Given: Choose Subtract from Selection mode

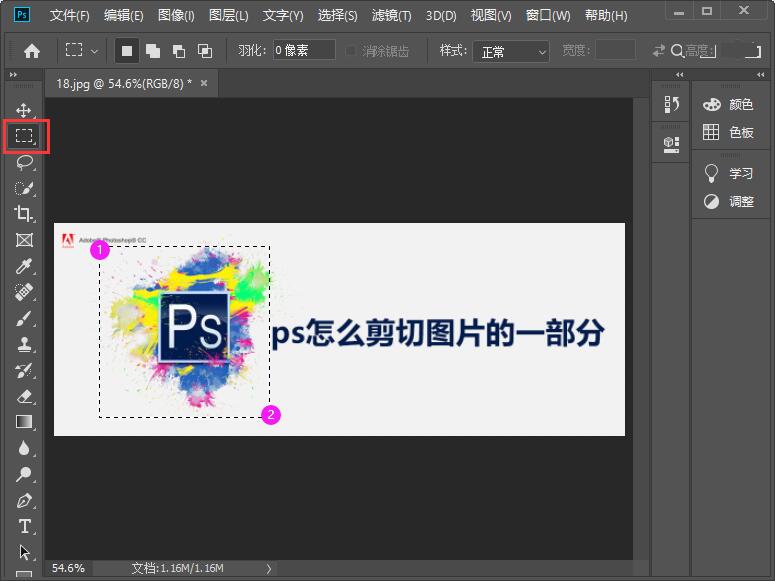Looking at the screenshot, I should [x=178, y=50].
